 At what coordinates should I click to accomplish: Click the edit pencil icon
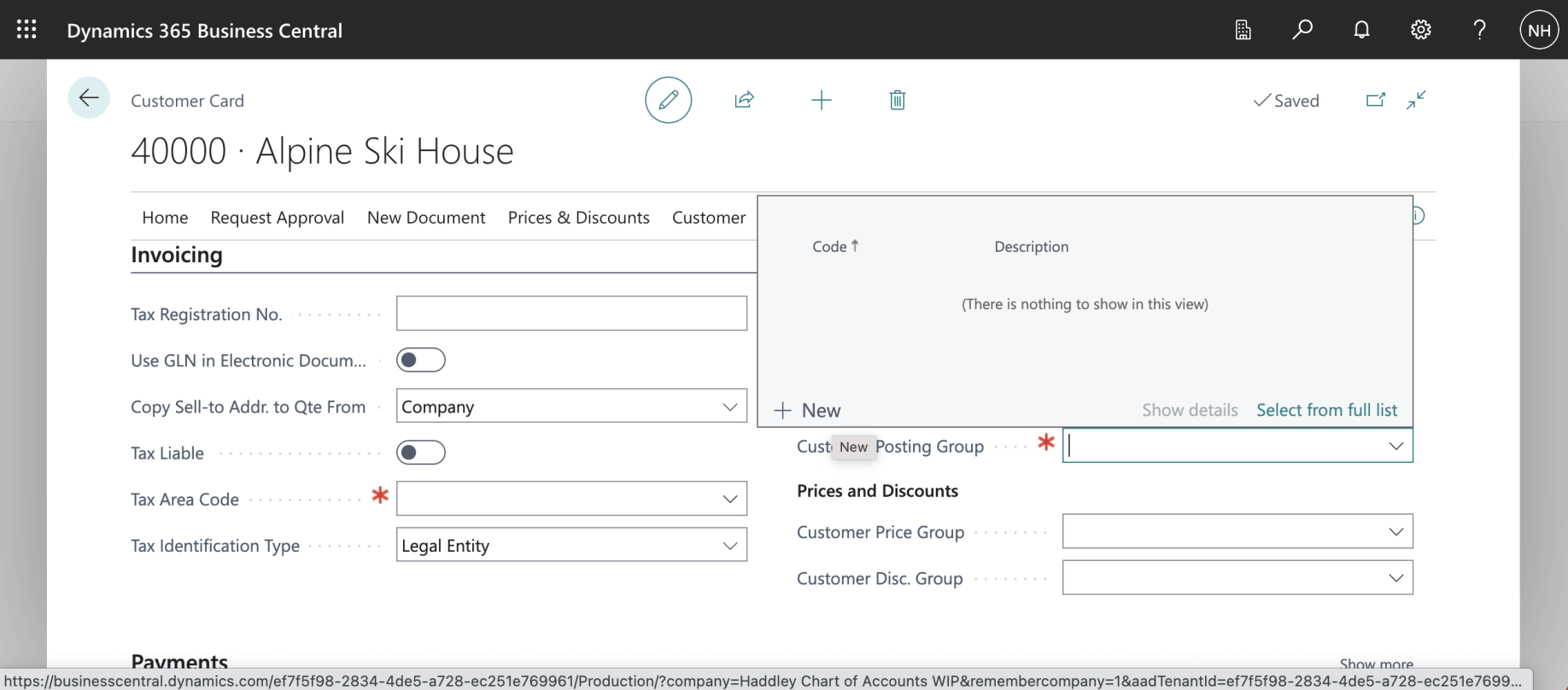pos(668,100)
